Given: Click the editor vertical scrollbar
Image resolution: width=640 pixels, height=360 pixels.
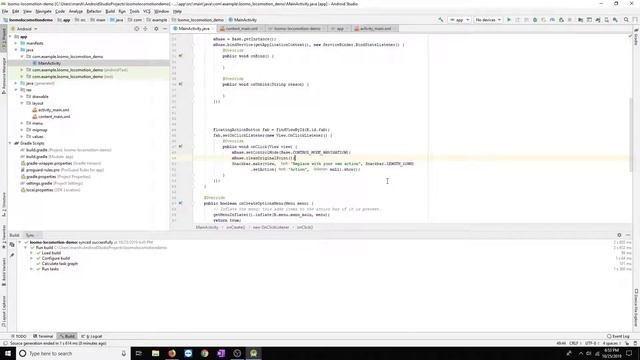Looking at the screenshot, I should 631,135.
